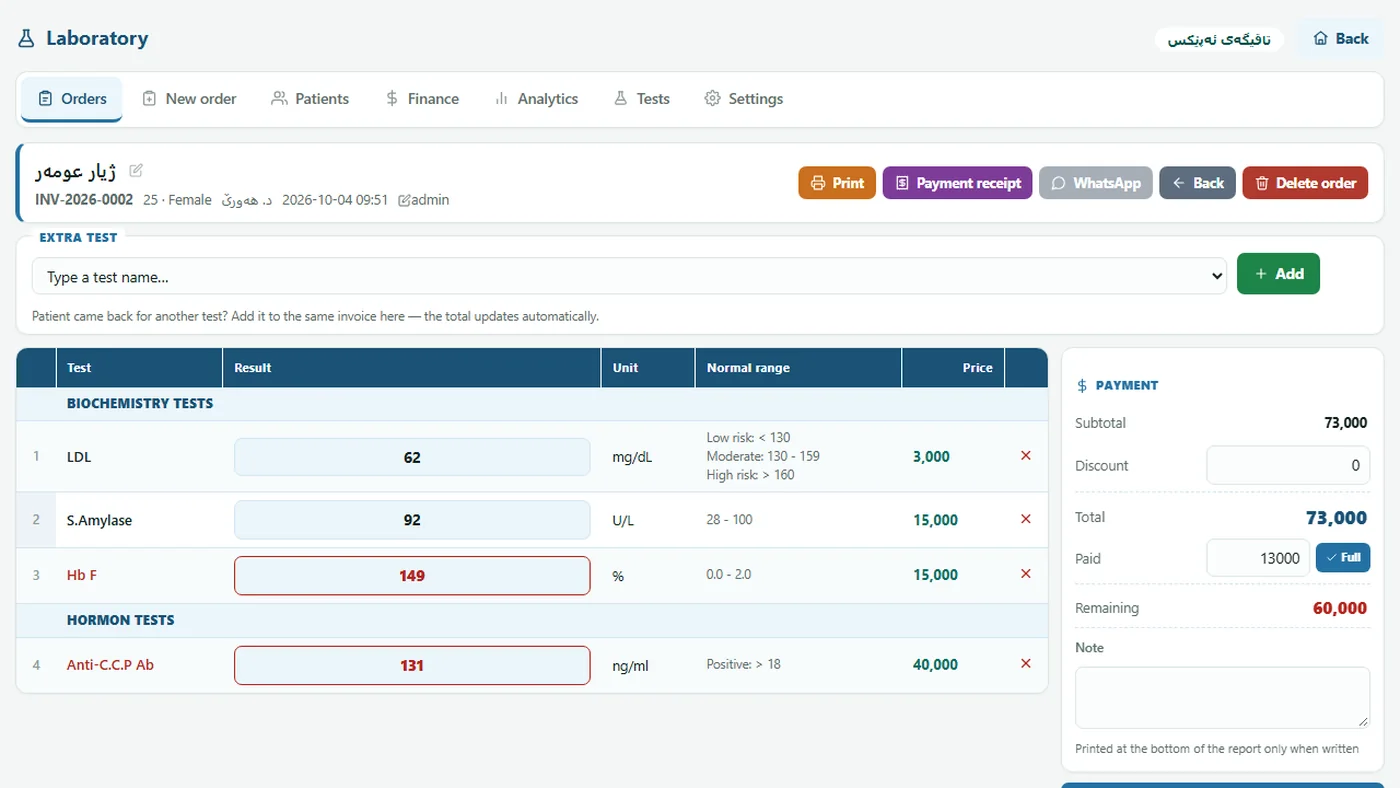Click the invoice number INV-2026-0002

[84, 200]
